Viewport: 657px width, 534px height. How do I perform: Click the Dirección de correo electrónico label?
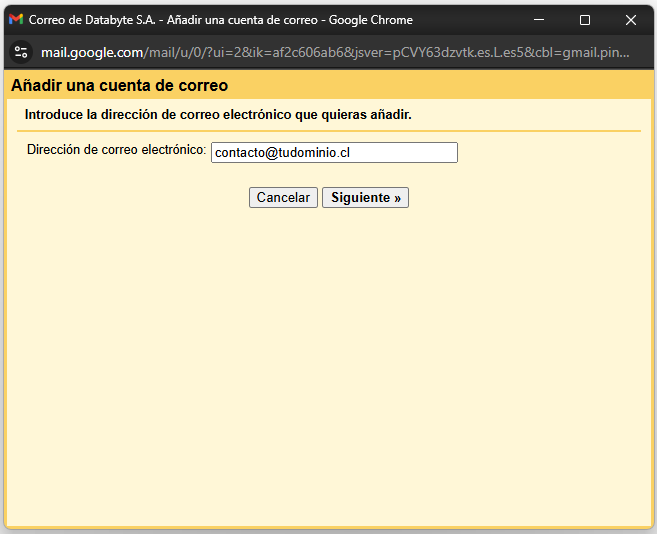pos(116,150)
